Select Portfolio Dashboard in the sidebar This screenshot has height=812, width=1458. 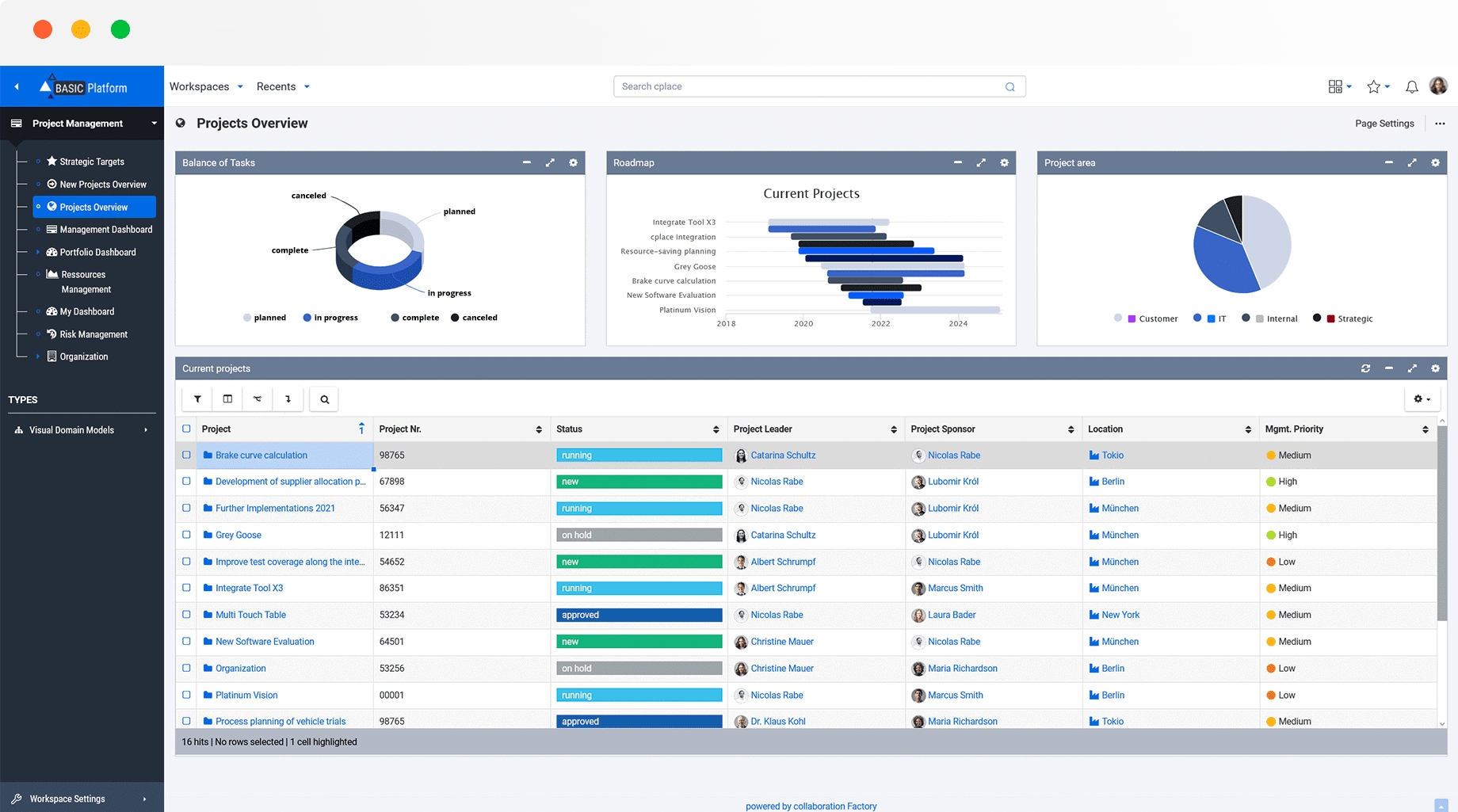[97, 252]
